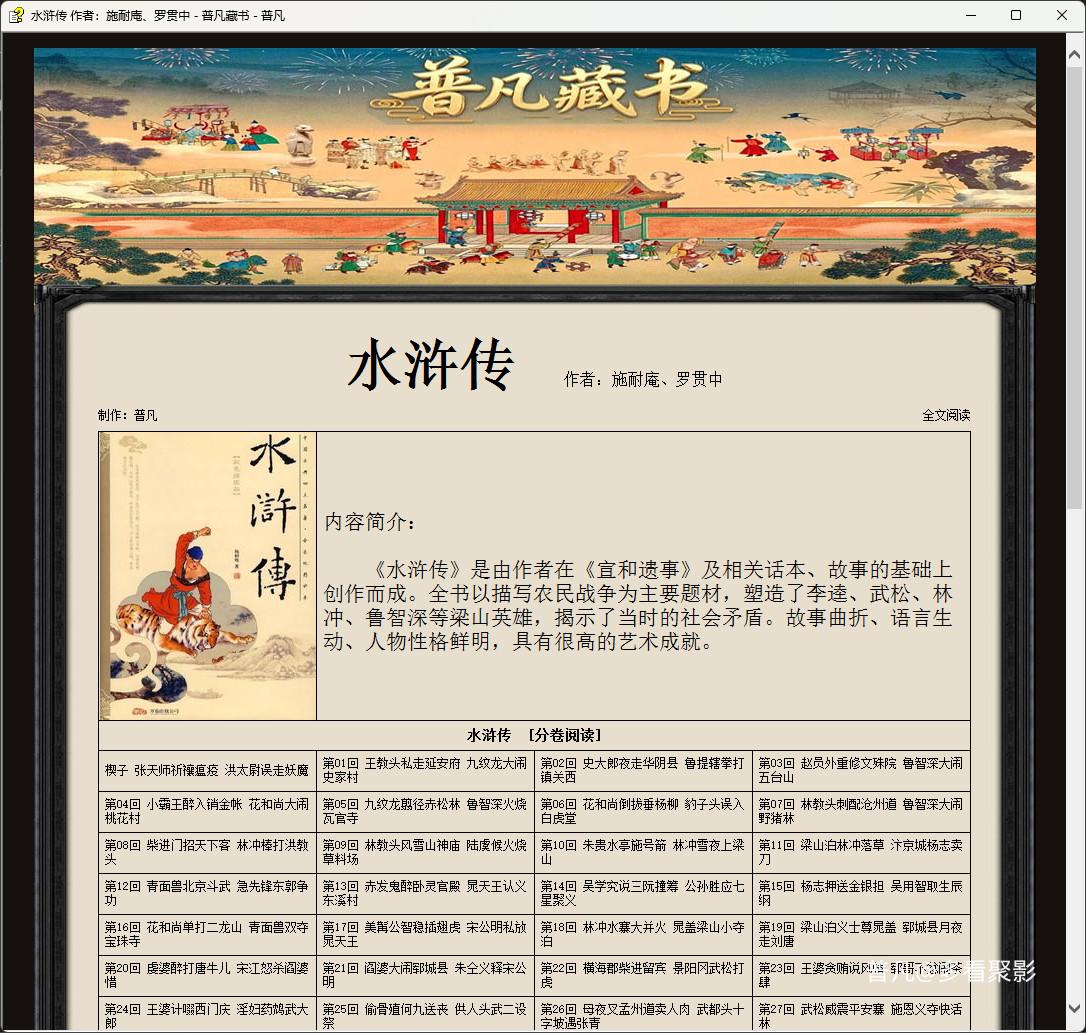
Task: Click the vertical scrollbar thumb
Action: click(1075, 288)
